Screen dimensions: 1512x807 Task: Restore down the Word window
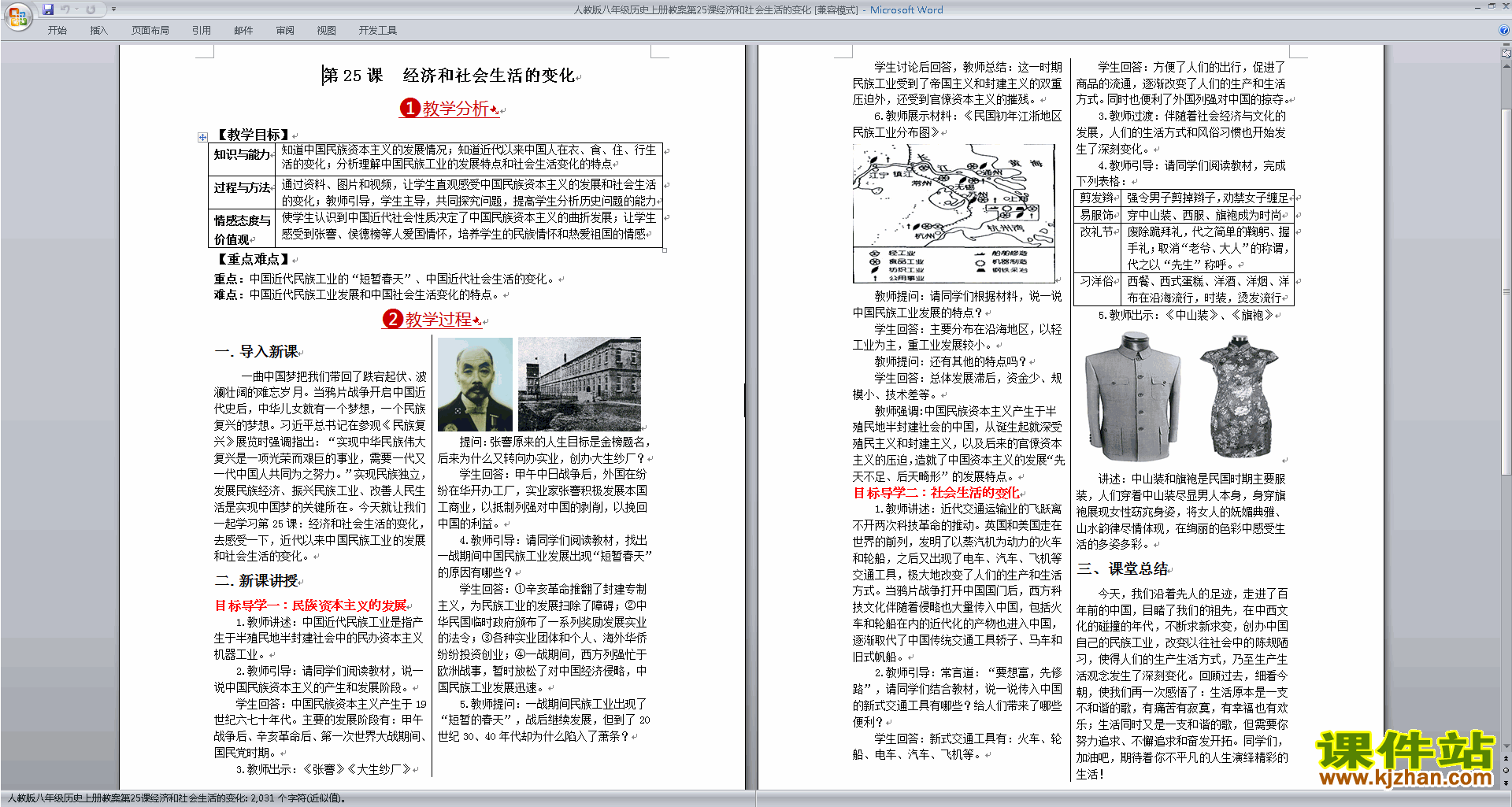(x=1492, y=6)
